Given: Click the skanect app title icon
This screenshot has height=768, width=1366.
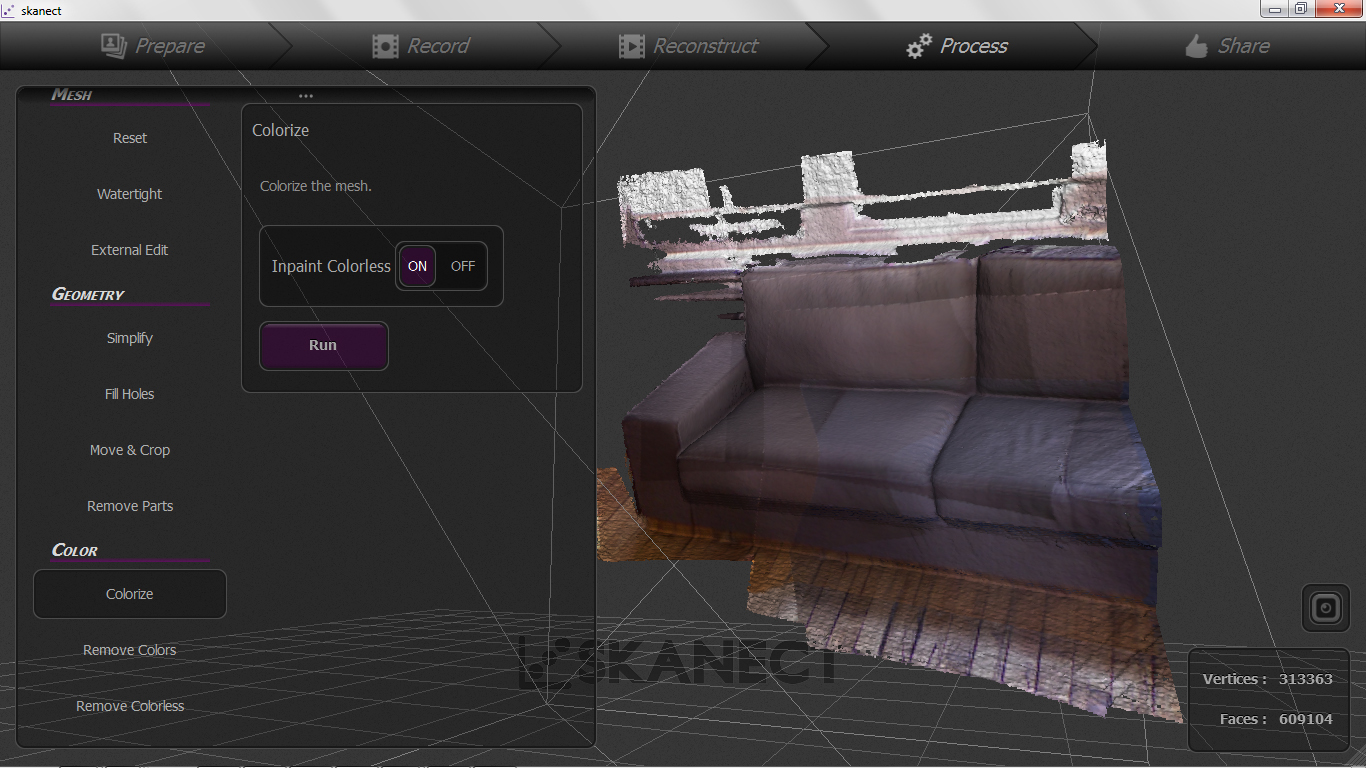Looking at the screenshot, I should (x=9, y=10).
